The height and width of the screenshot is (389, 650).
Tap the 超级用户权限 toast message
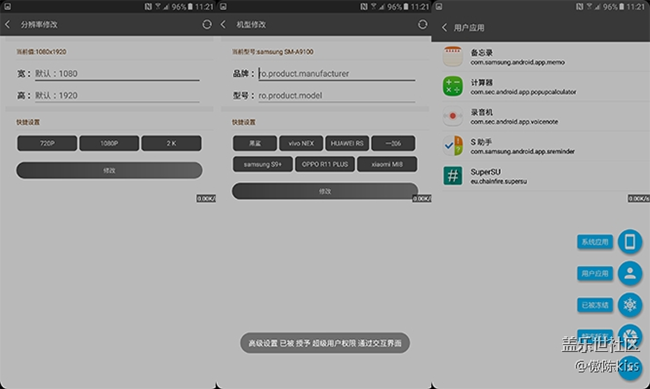(x=325, y=343)
